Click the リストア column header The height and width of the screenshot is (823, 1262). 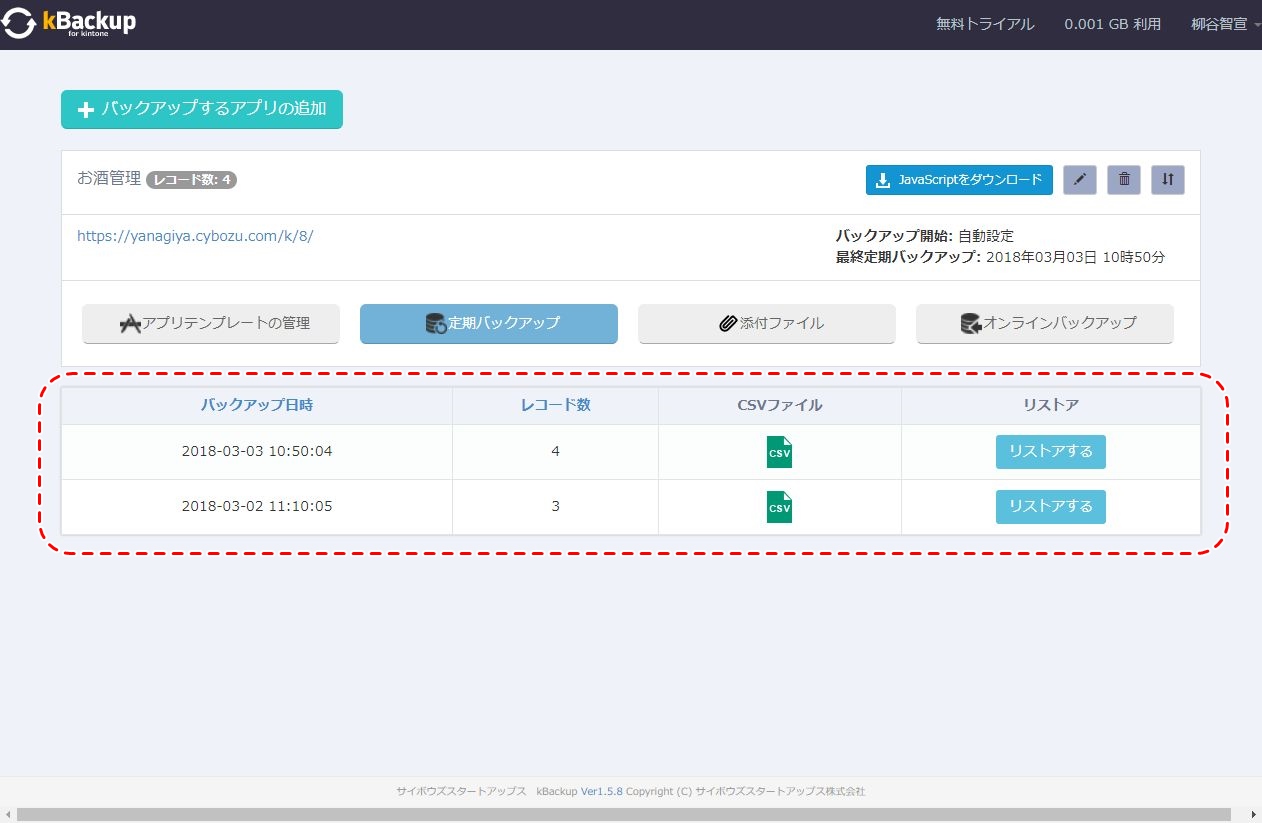pyautogui.click(x=1051, y=405)
